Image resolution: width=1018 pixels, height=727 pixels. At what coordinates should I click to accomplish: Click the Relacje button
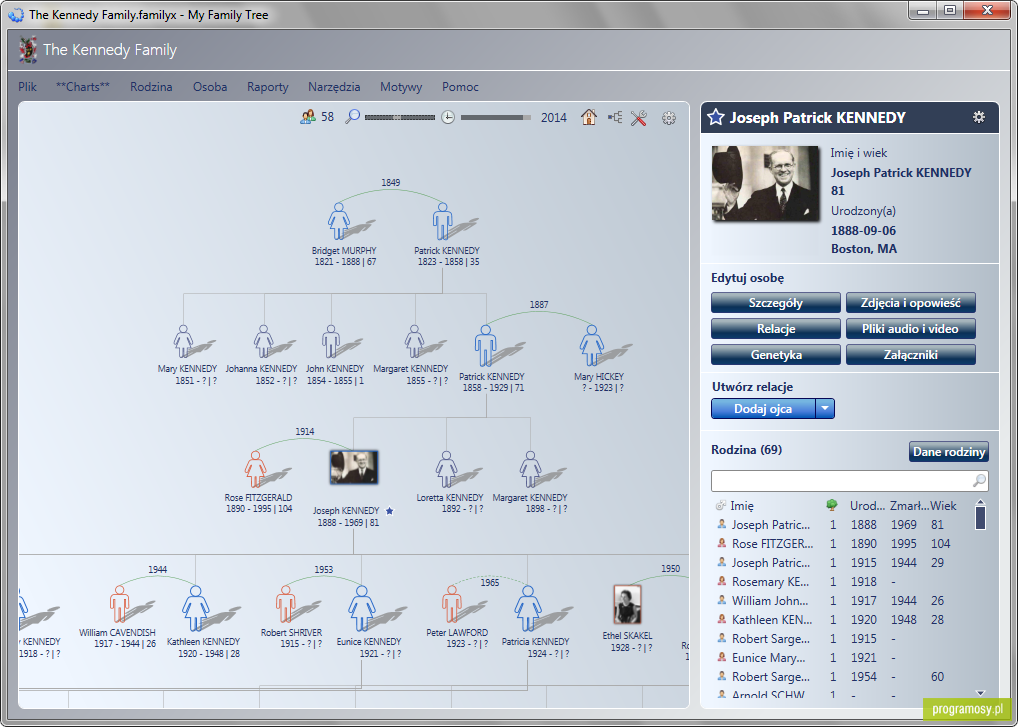pos(776,328)
